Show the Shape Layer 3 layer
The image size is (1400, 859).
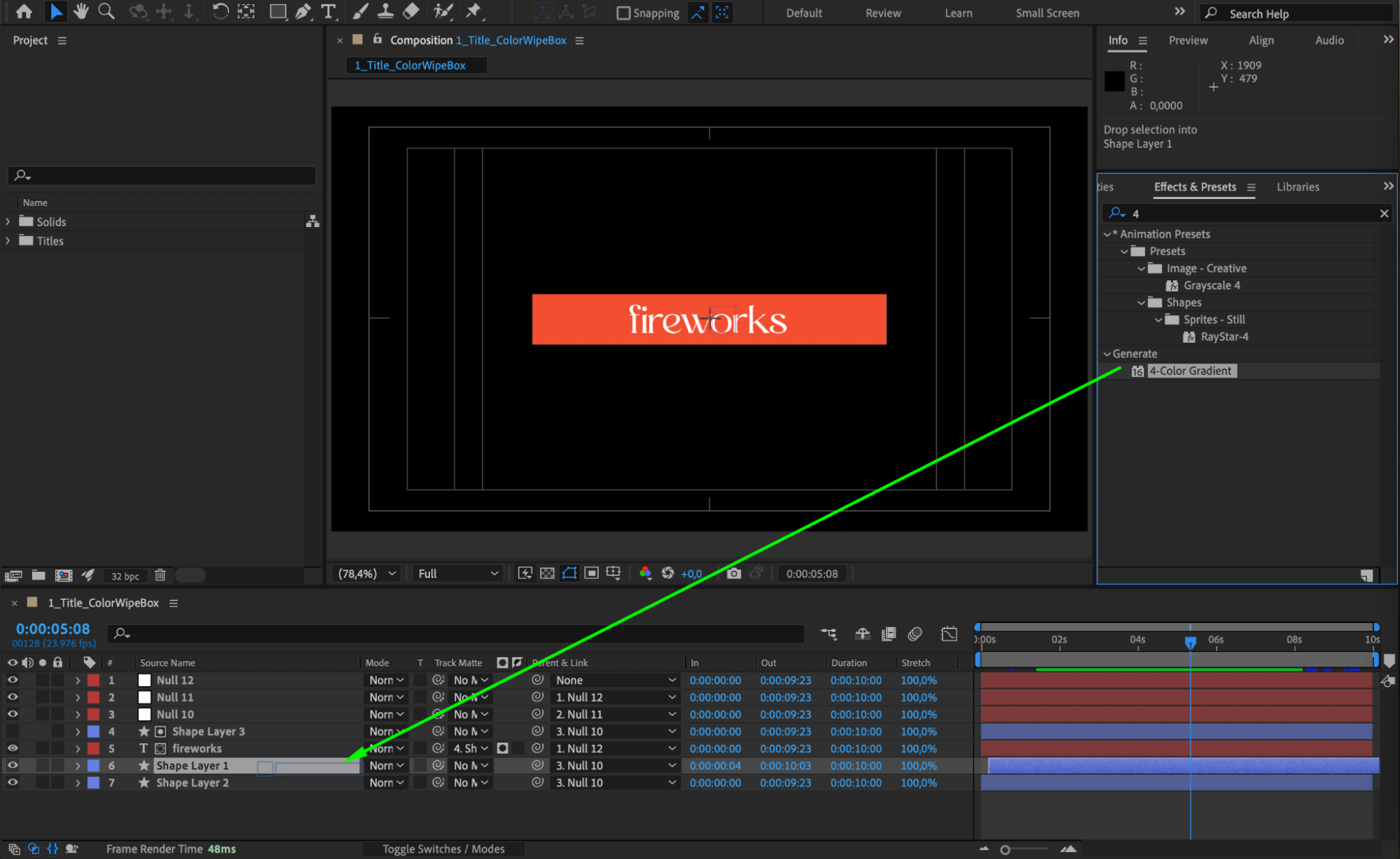coord(13,731)
